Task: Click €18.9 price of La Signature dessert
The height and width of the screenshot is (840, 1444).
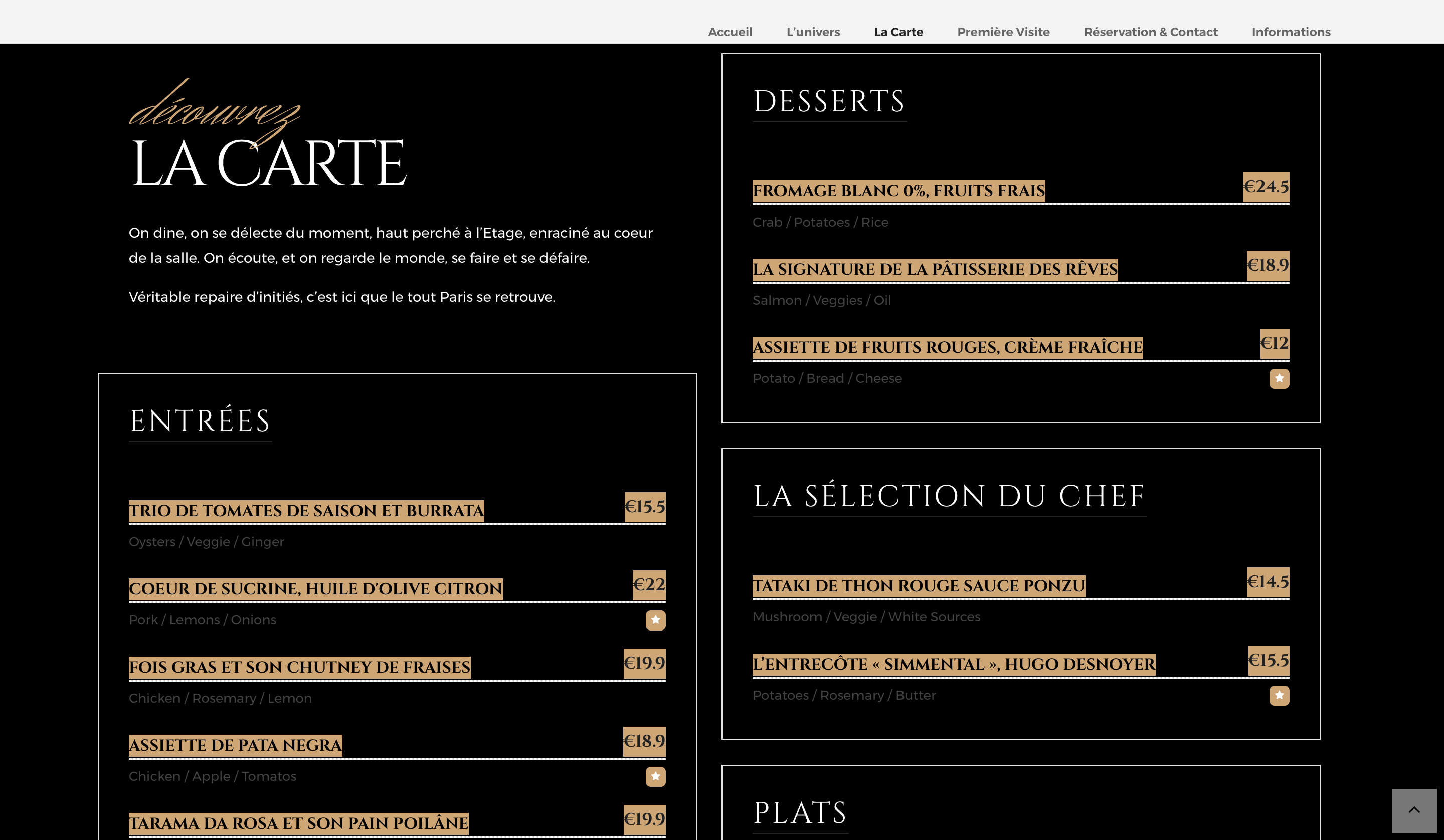Action: tap(1268, 265)
